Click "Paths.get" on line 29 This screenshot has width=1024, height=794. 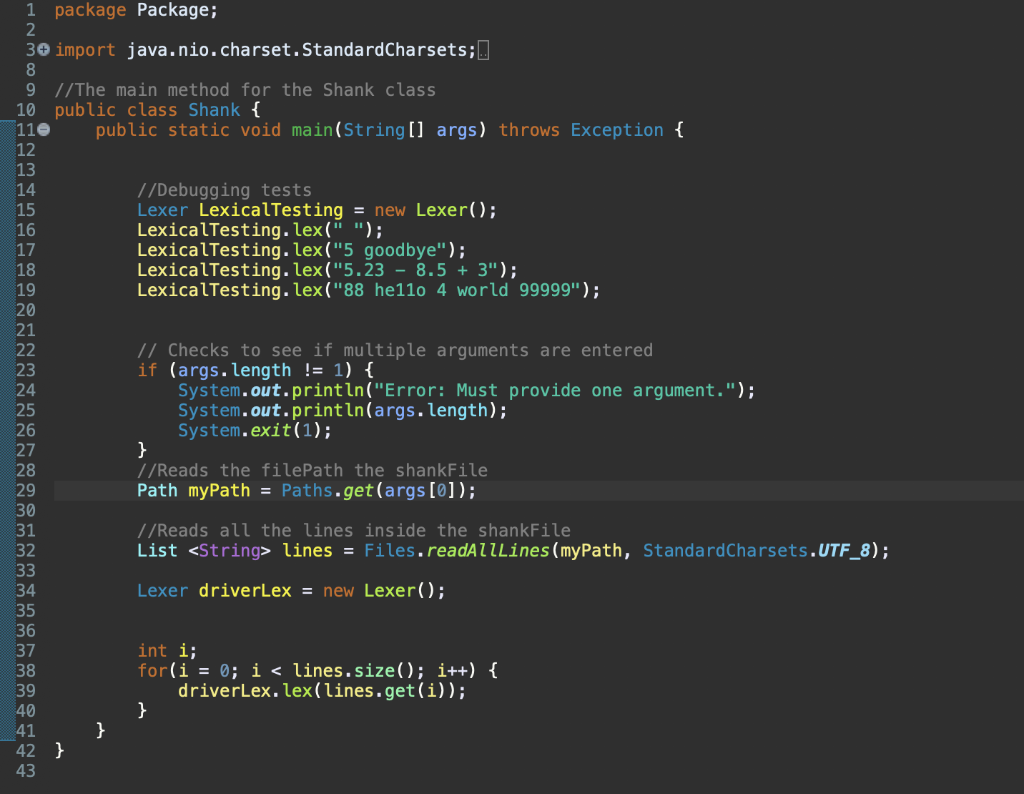[327, 490]
